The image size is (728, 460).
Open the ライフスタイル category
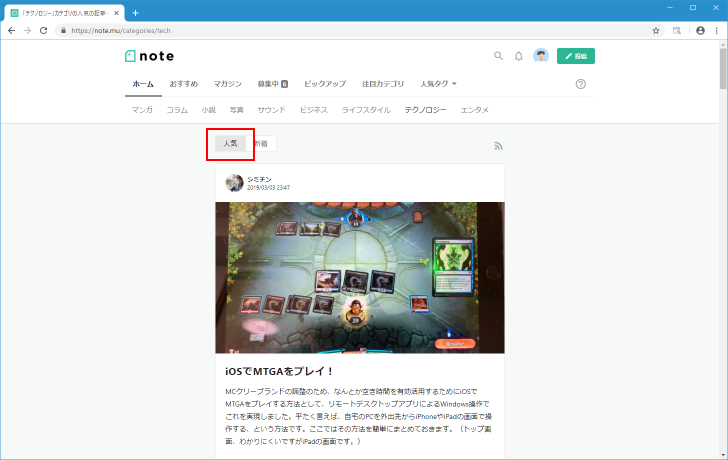coord(366,110)
